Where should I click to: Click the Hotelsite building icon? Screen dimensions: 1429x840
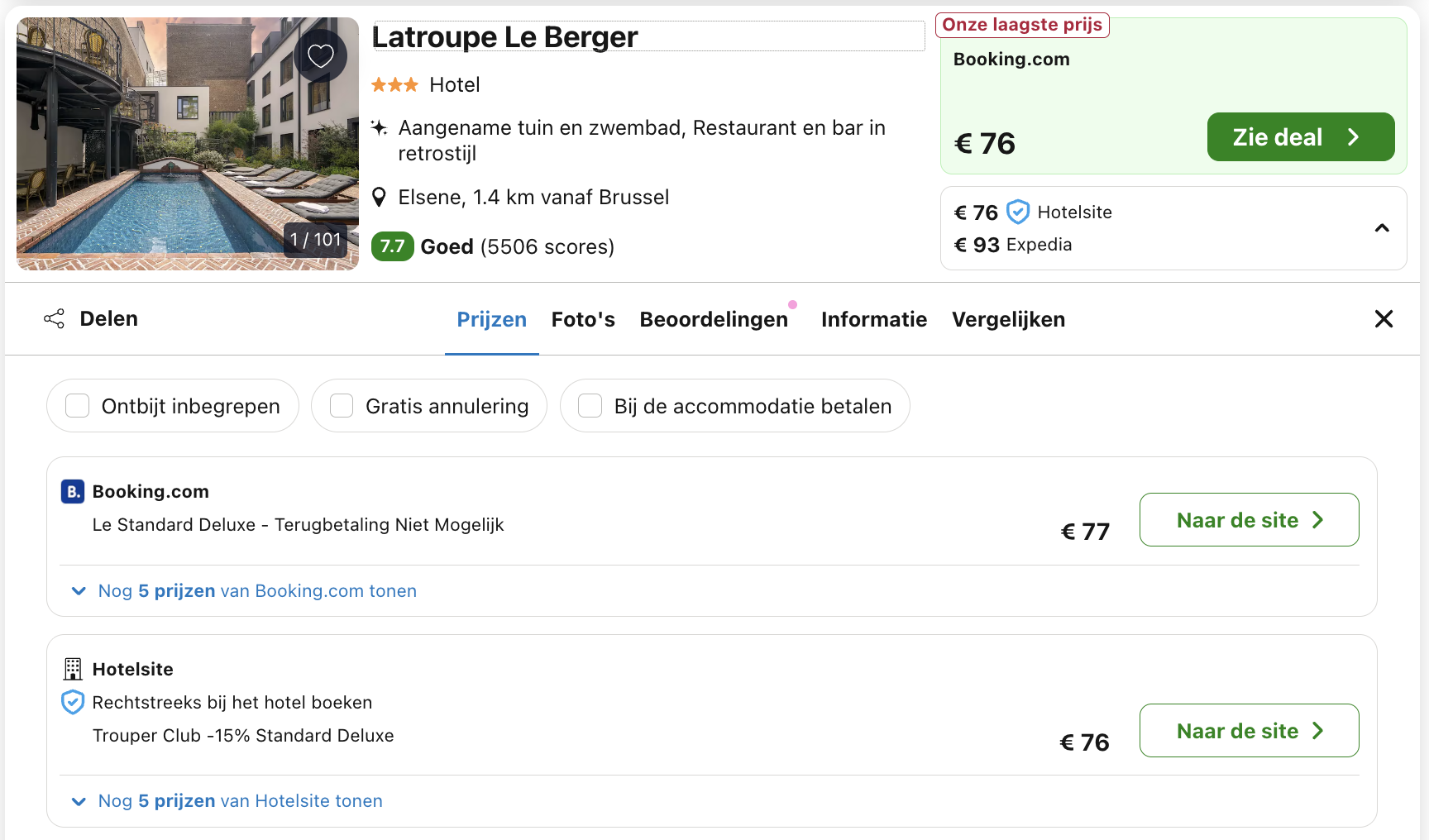[x=73, y=668]
